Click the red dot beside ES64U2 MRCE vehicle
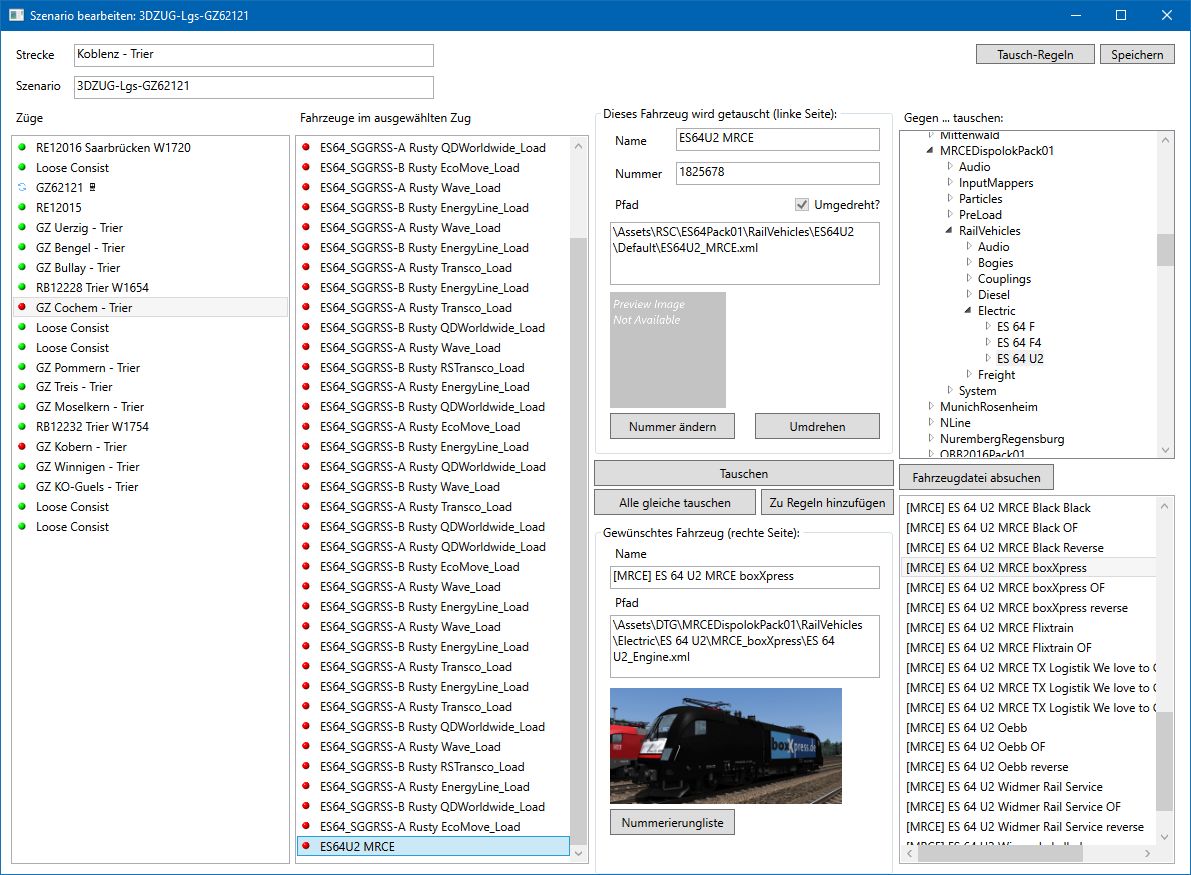 pos(306,847)
